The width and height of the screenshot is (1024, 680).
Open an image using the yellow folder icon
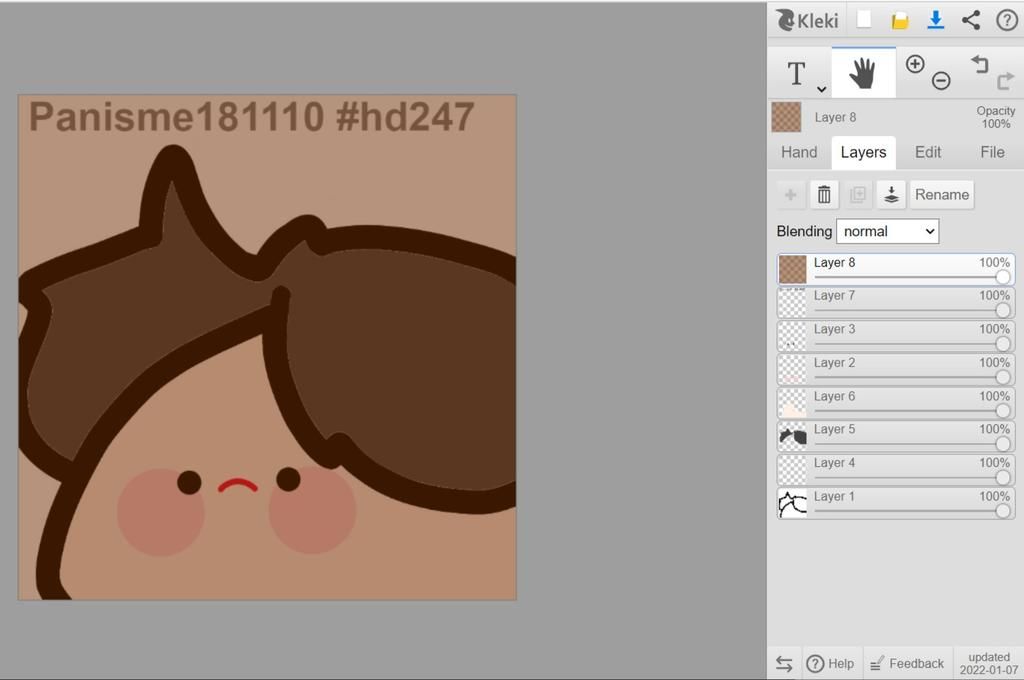[900, 21]
